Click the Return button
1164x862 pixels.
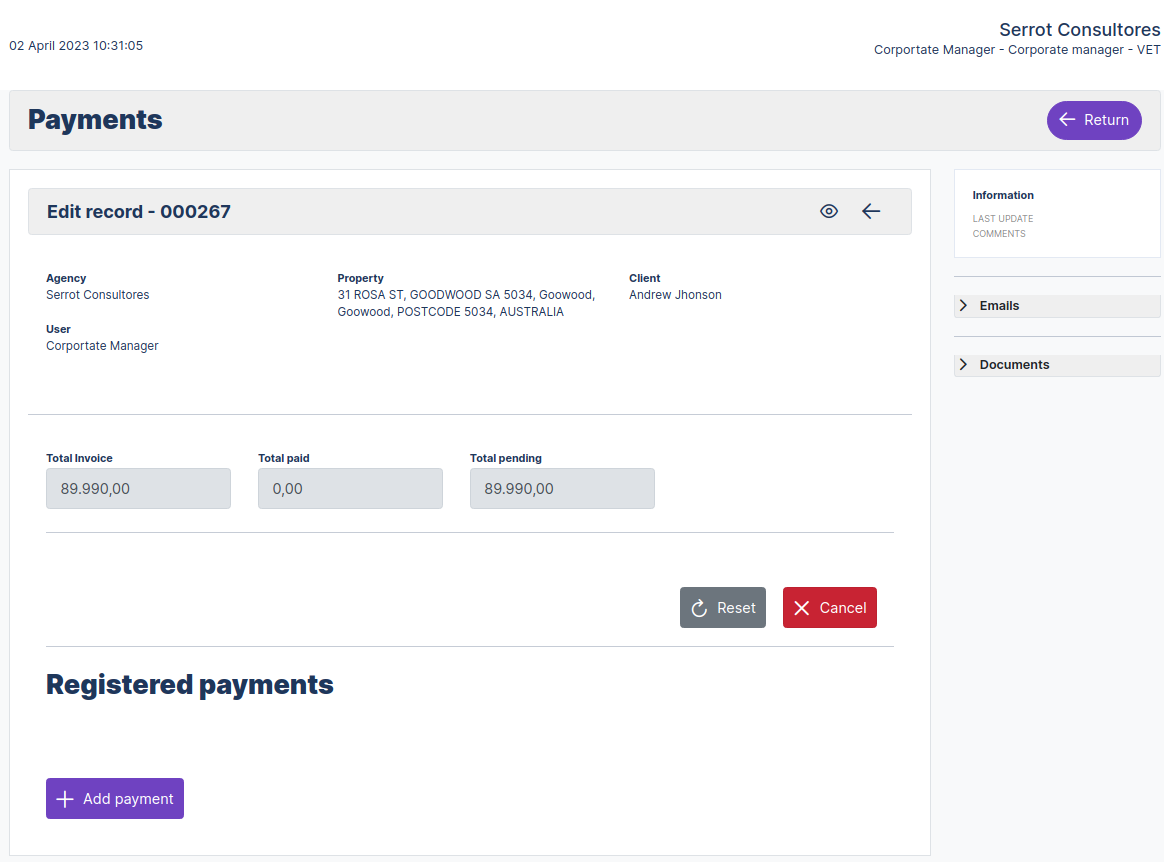click(x=1094, y=120)
